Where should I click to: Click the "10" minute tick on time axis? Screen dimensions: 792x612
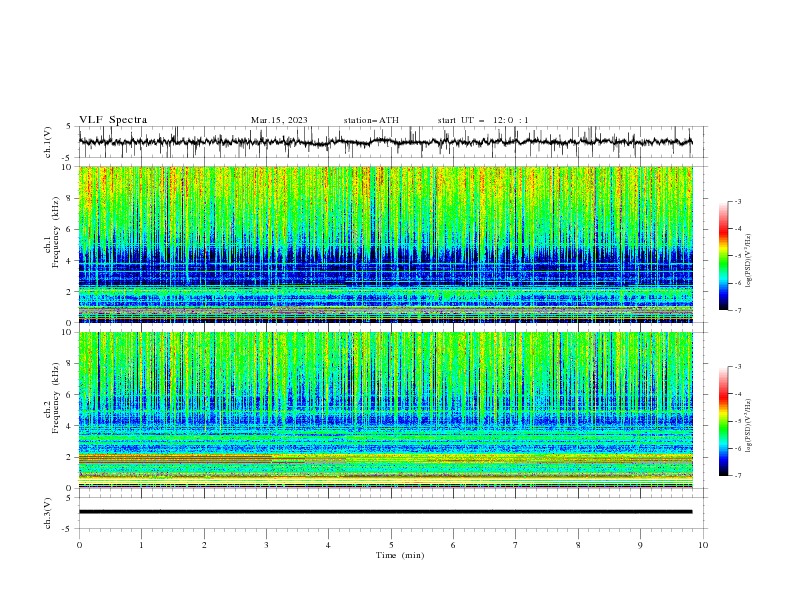click(x=703, y=545)
